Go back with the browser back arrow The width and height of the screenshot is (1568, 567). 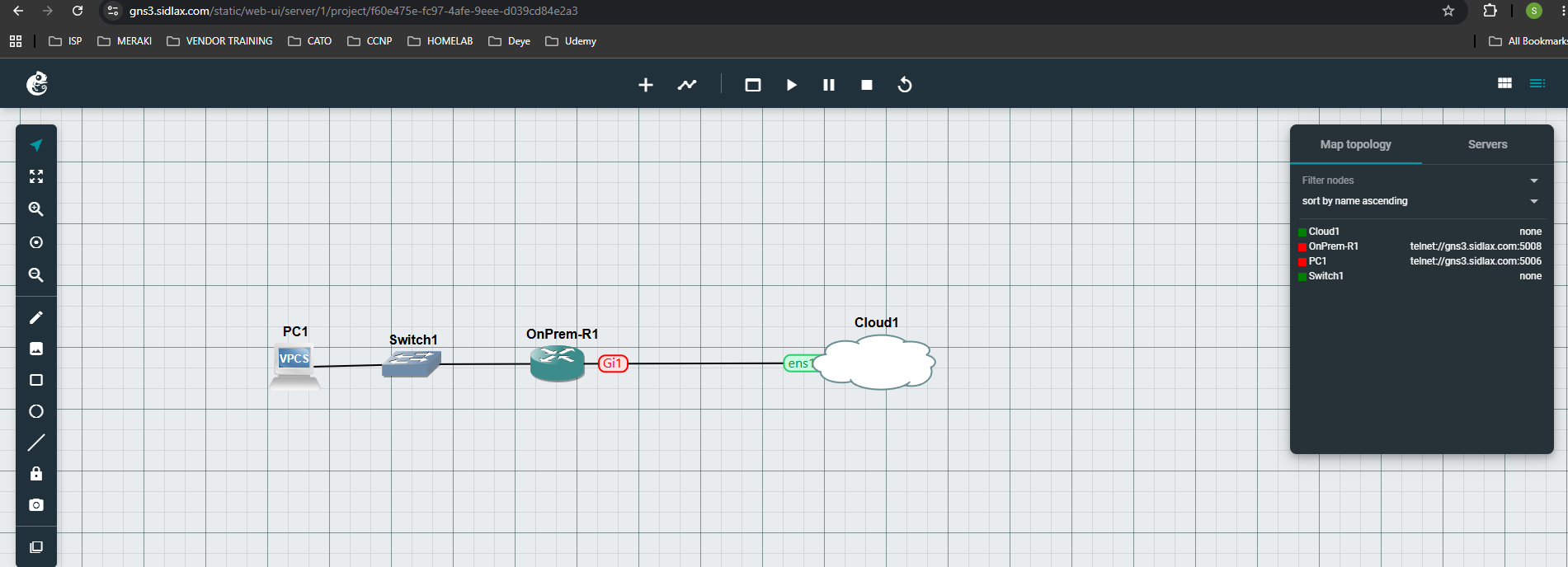(18, 11)
